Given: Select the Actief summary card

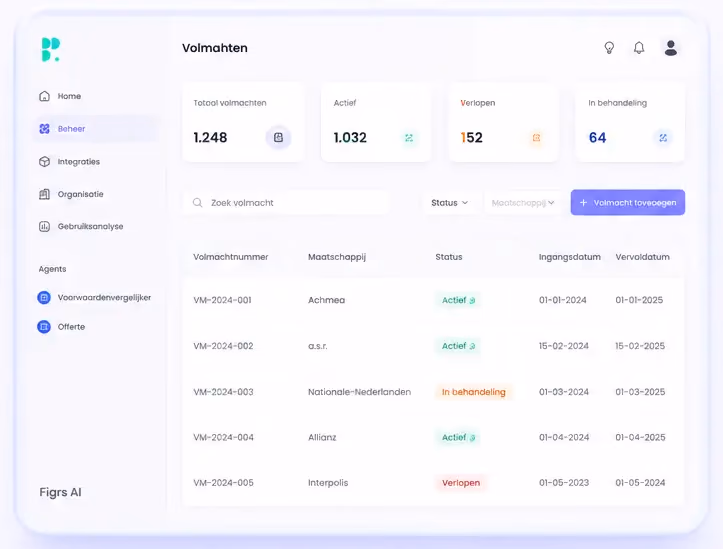Looking at the screenshot, I should pos(376,123).
